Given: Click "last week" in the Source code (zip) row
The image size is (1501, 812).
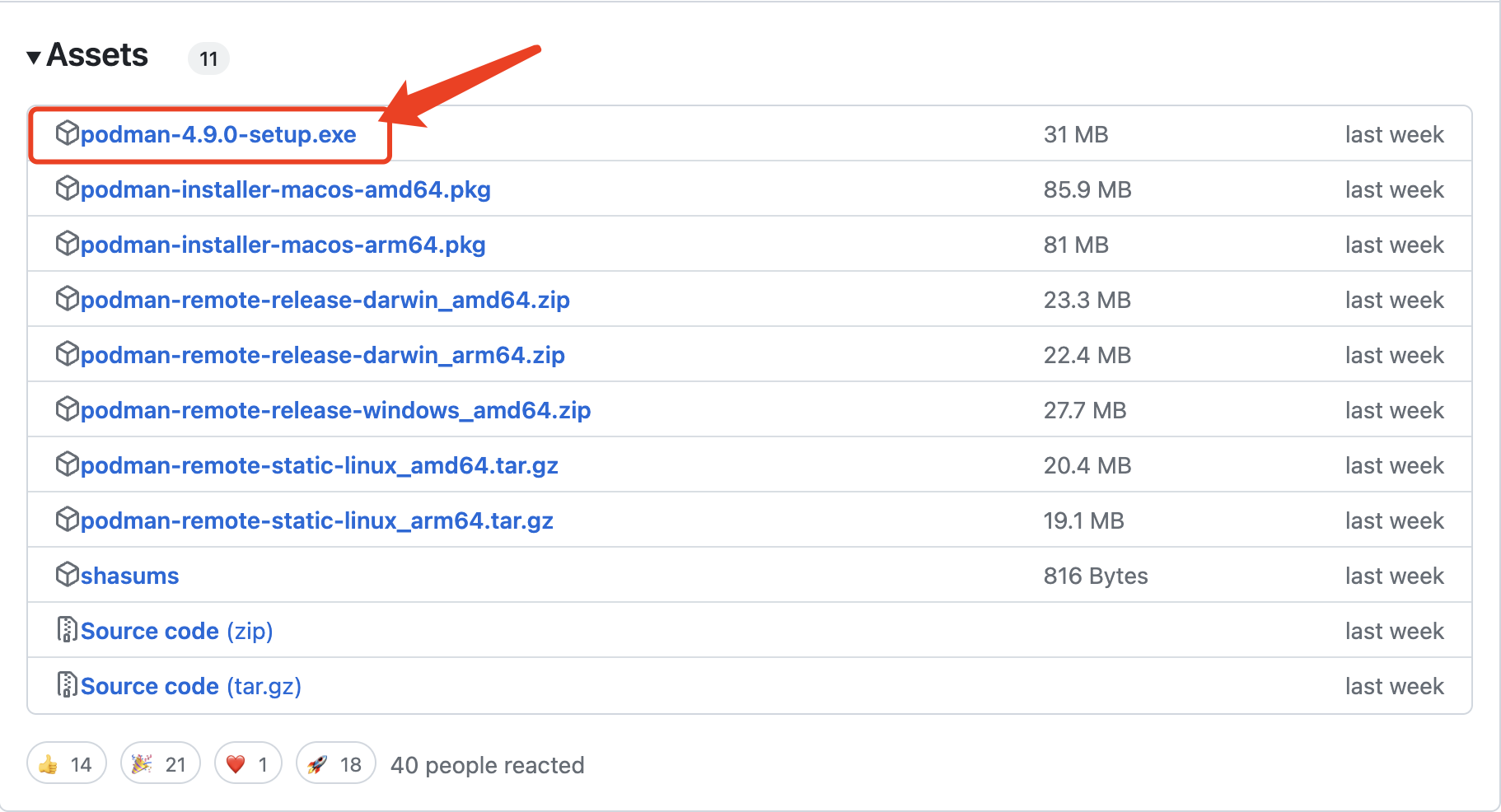Looking at the screenshot, I should (1395, 631).
